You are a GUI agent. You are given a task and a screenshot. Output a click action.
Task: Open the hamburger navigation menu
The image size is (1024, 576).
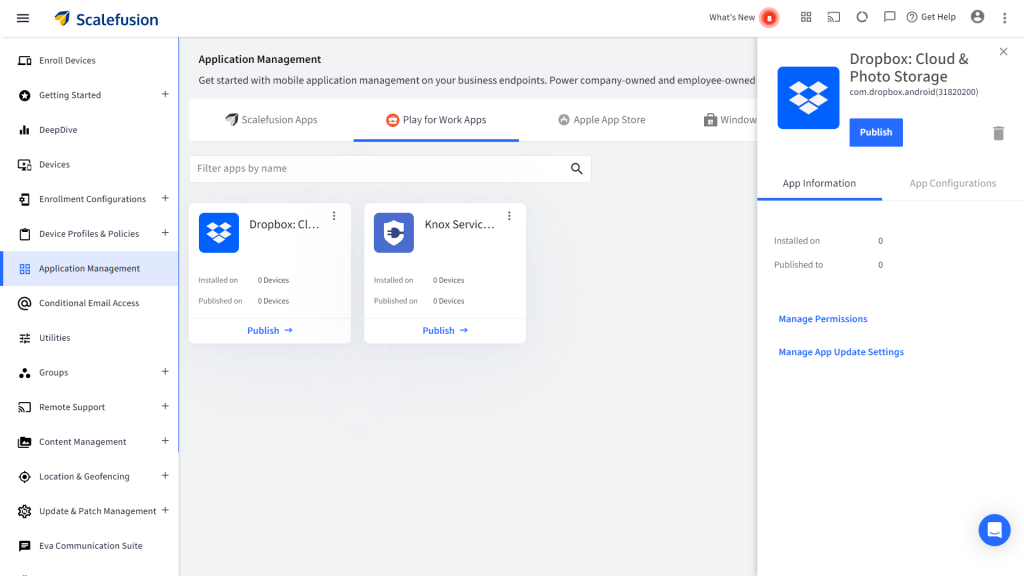pos(23,18)
